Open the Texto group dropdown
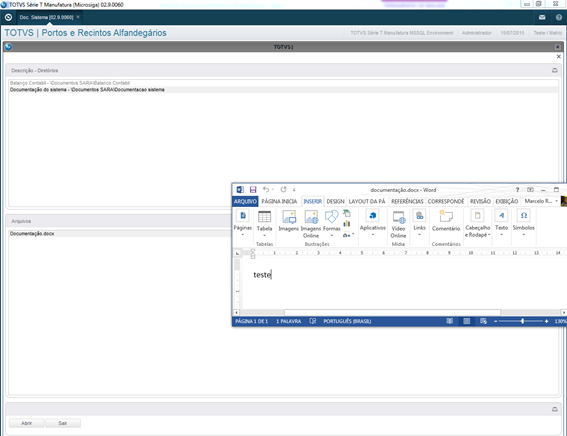The width and height of the screenshot is (567, 436). coord(501,223)
